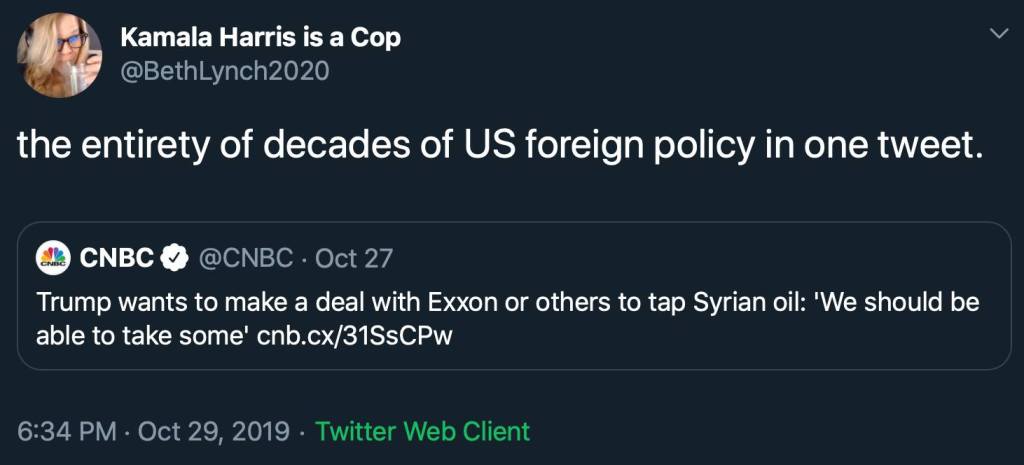Click the @CNBC handle

(x=244, y=259)
